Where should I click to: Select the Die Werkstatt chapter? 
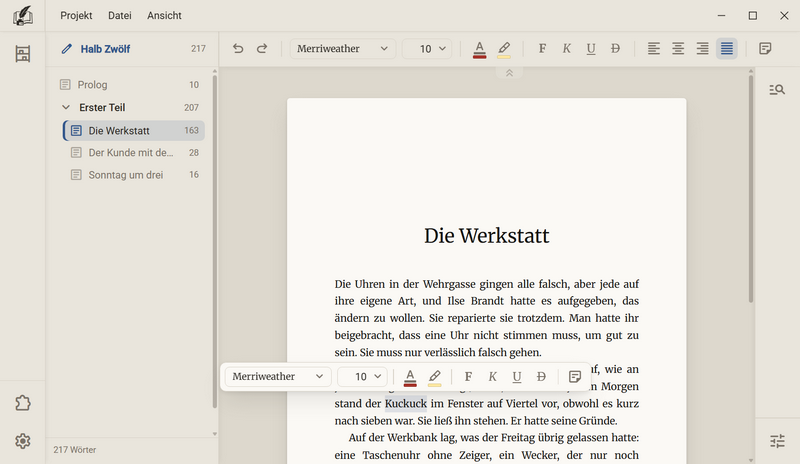pos(134,131)
